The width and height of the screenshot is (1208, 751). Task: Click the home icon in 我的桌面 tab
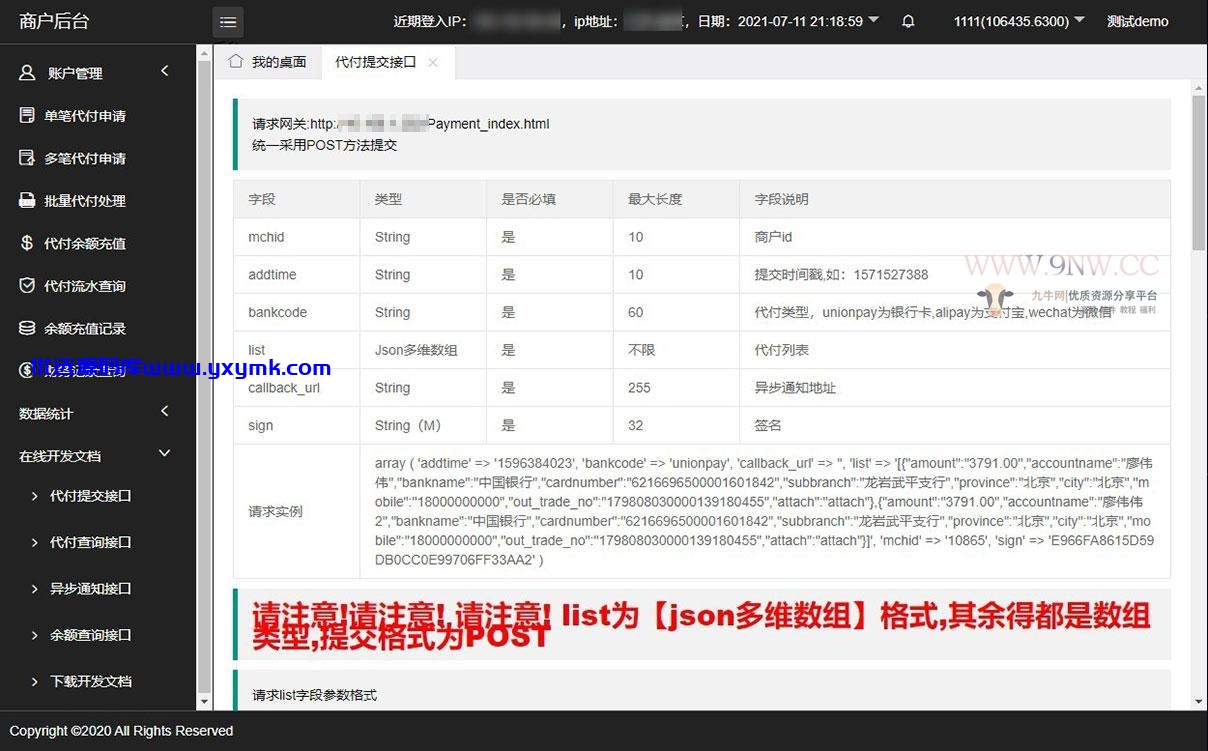tap(236, 61)
